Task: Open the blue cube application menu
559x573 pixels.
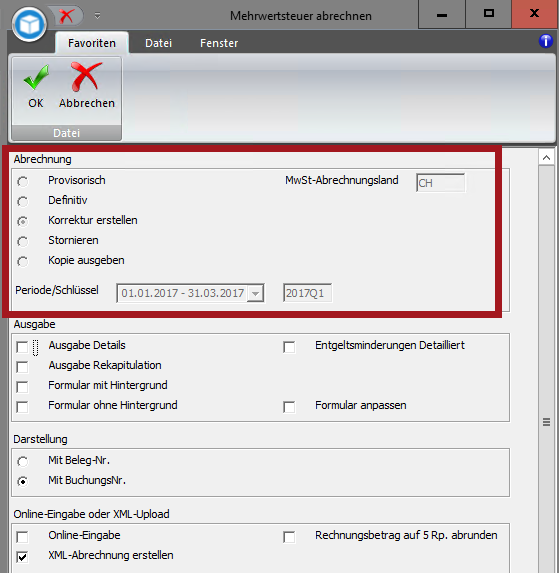Action: point(29,24)
